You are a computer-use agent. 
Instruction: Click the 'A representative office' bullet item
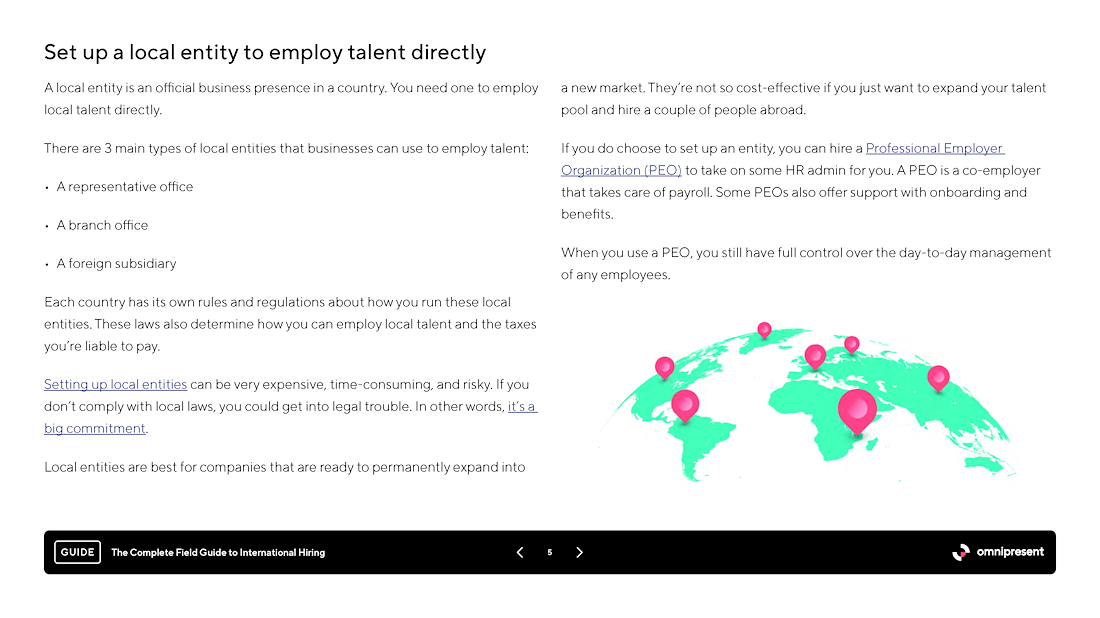tap(125, 187)
